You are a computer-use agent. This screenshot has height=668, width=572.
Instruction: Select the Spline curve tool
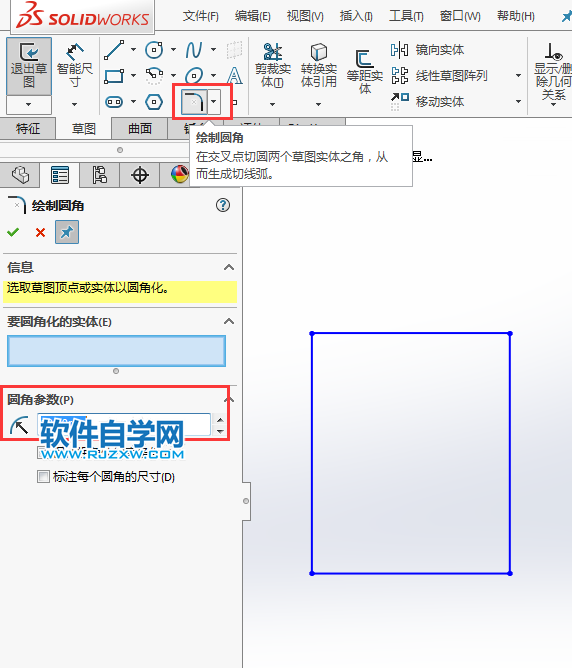tap(194, 50)
